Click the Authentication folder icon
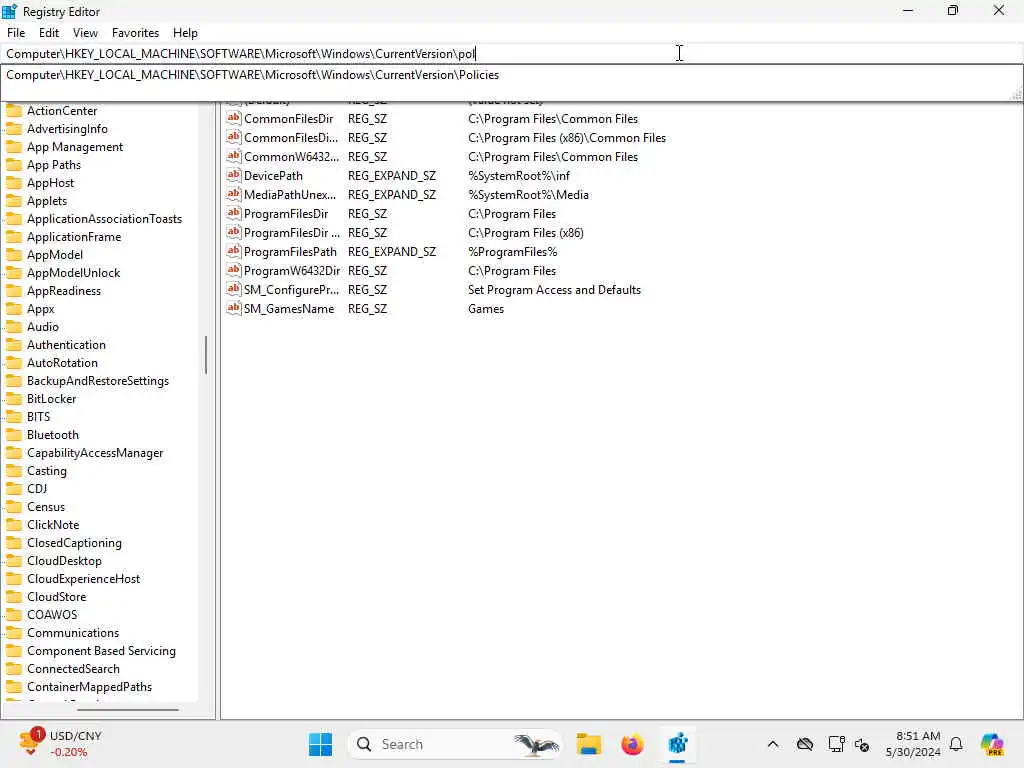1024x768 pixels. [x=14, y=345]
